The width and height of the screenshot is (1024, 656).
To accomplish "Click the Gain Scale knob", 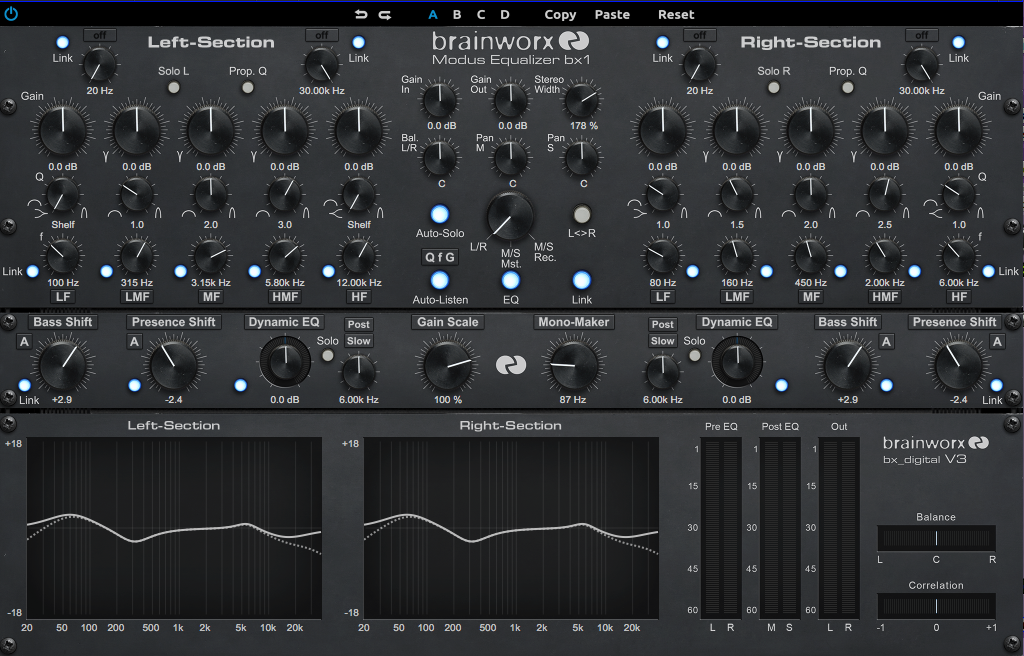I will point(448,365).
